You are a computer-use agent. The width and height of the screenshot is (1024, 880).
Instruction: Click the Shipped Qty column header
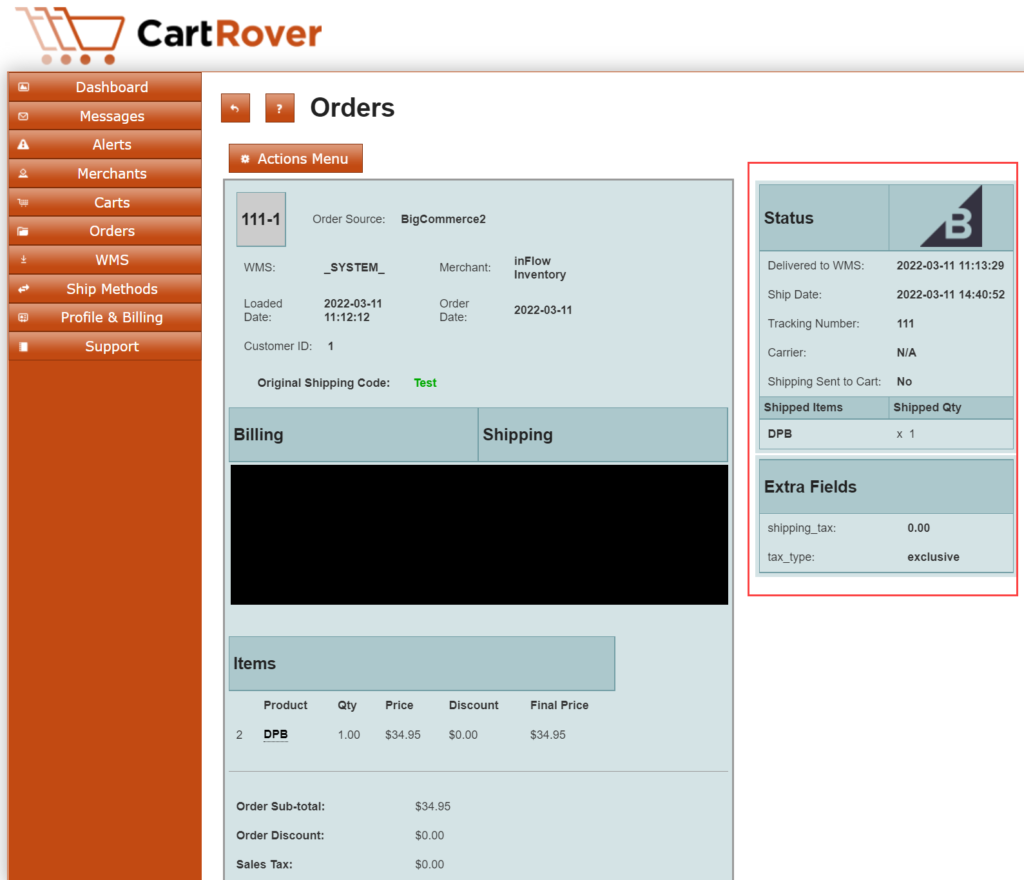pos(927,407)
